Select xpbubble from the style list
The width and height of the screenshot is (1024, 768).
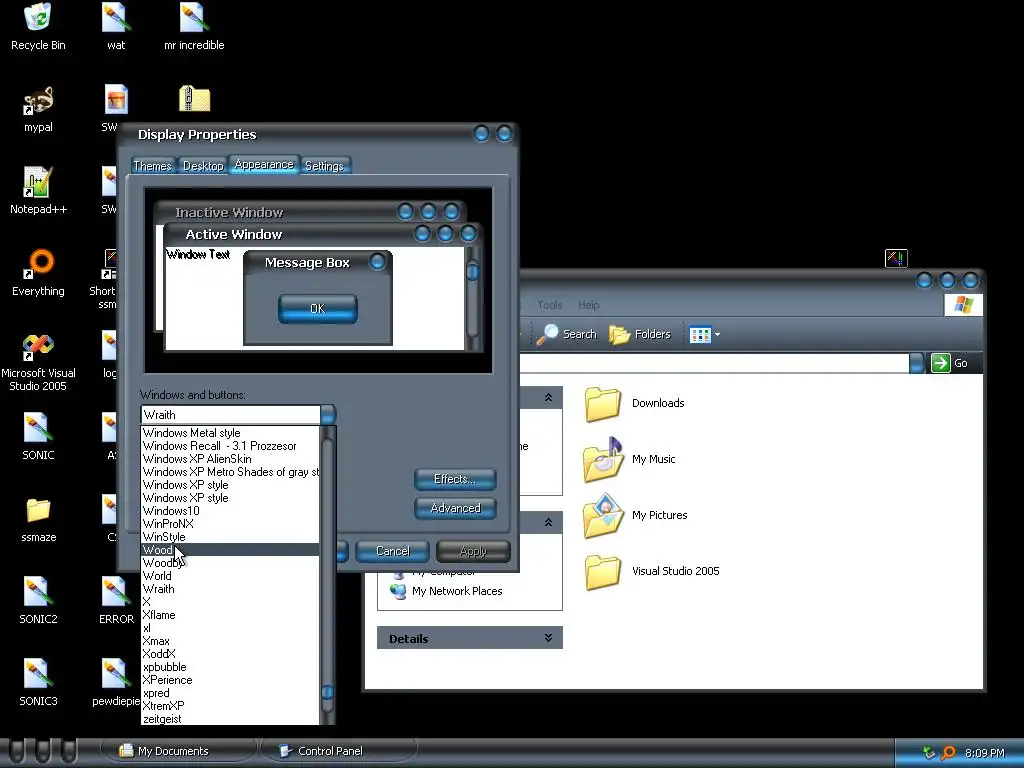(x=230, y=667)
